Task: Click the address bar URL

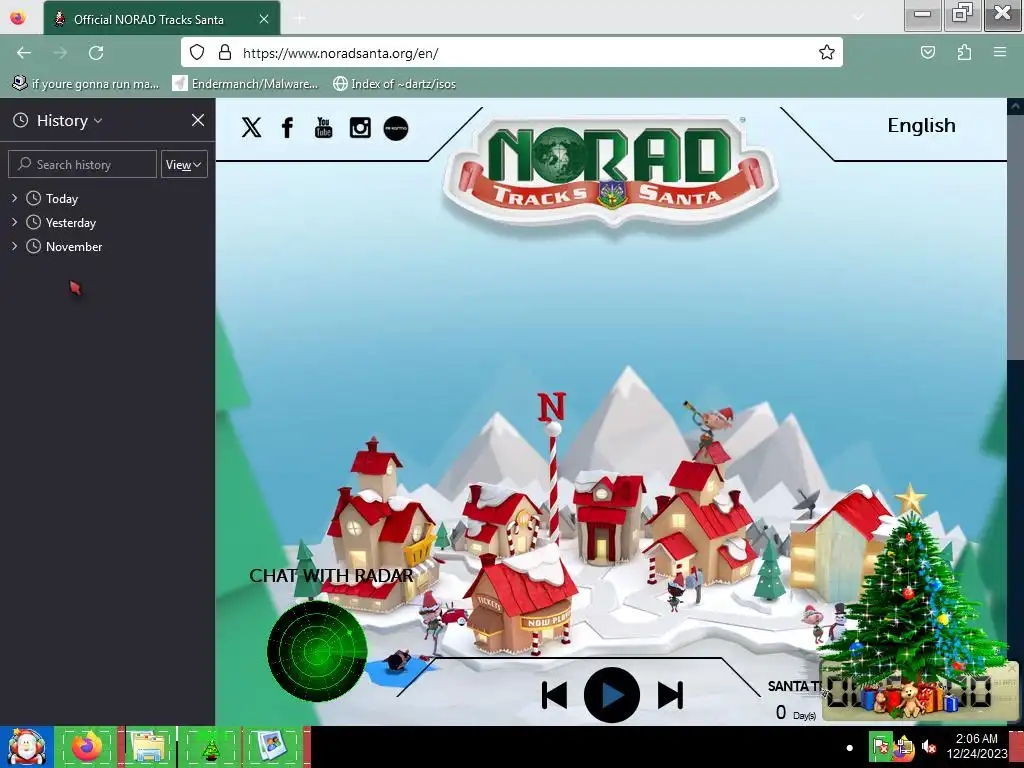Action: [340, 53]
